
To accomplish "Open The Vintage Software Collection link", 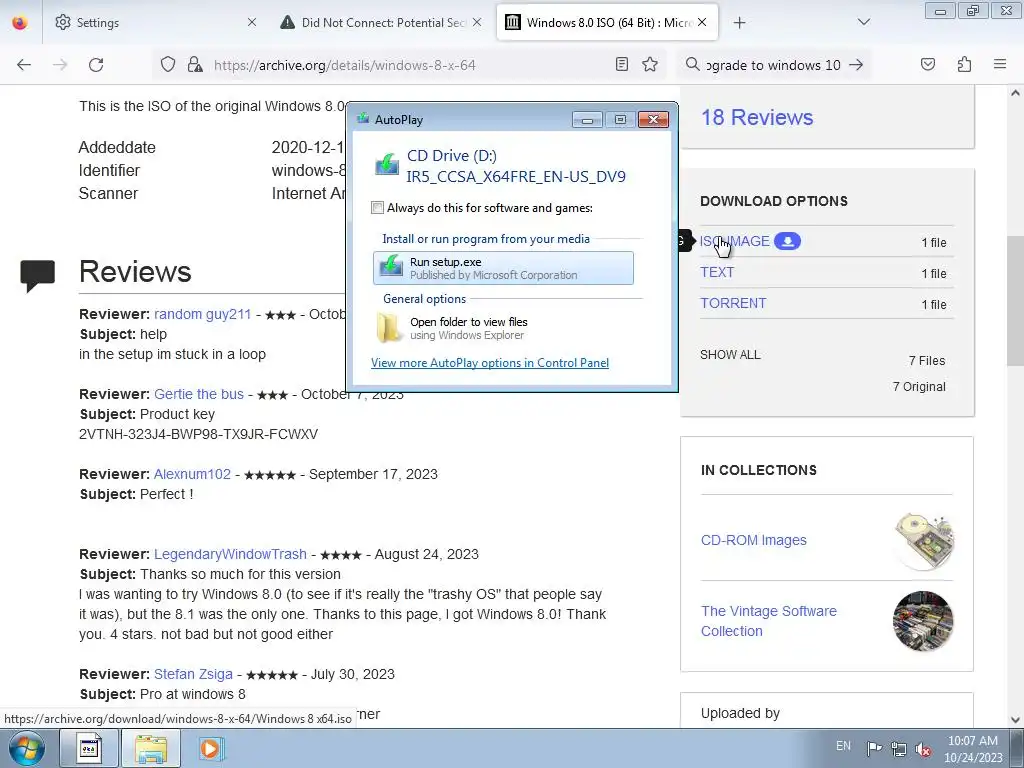I will point(769,621).
